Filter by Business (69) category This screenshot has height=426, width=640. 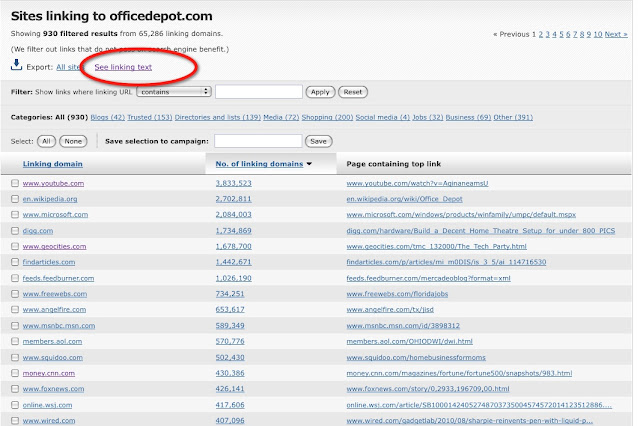pyautogui.click(x=468, y=118)
